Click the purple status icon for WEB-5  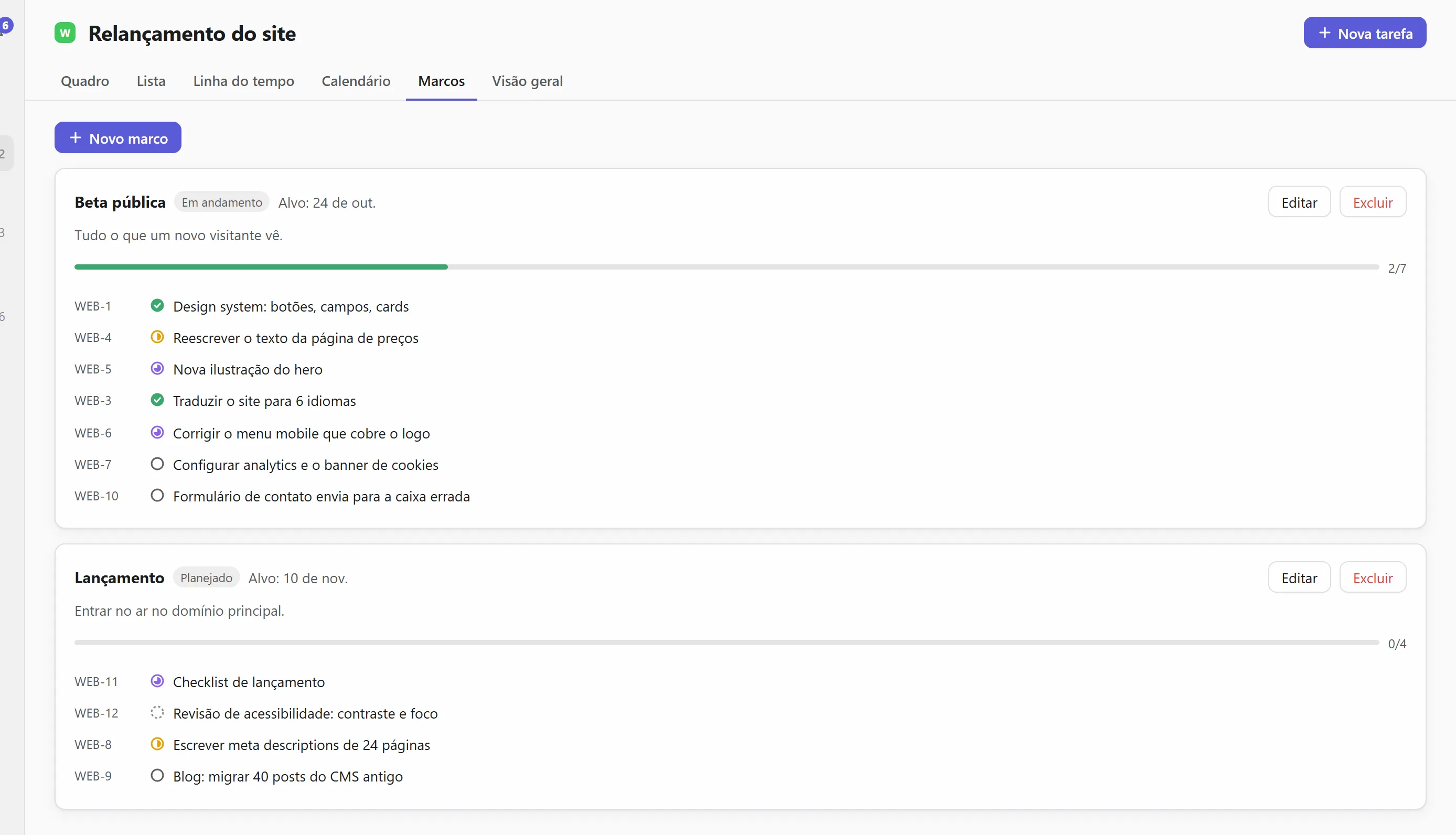coord(157,369)
